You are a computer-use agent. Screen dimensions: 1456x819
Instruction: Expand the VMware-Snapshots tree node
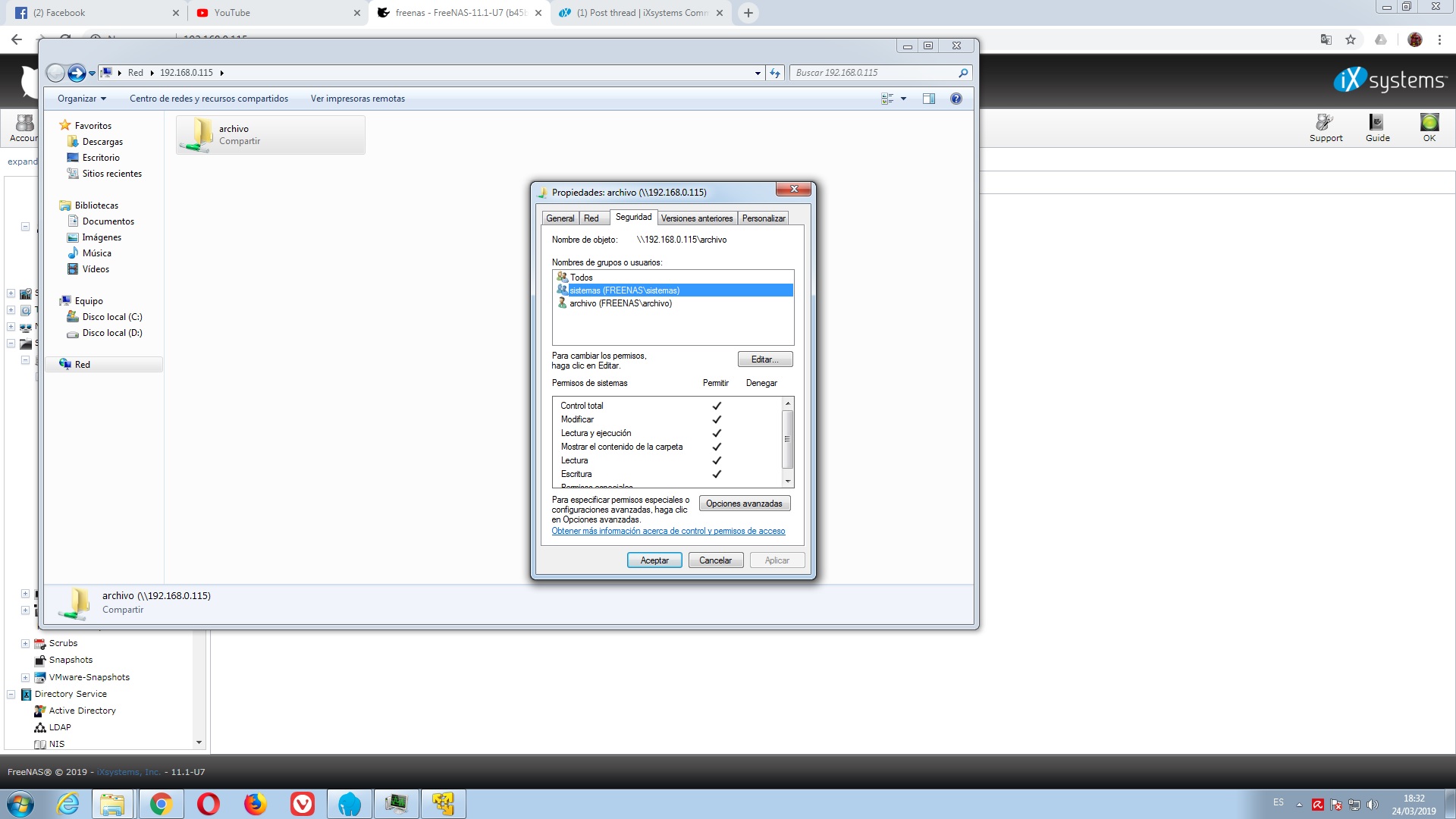pyautogui.click(x=25, y=677)
